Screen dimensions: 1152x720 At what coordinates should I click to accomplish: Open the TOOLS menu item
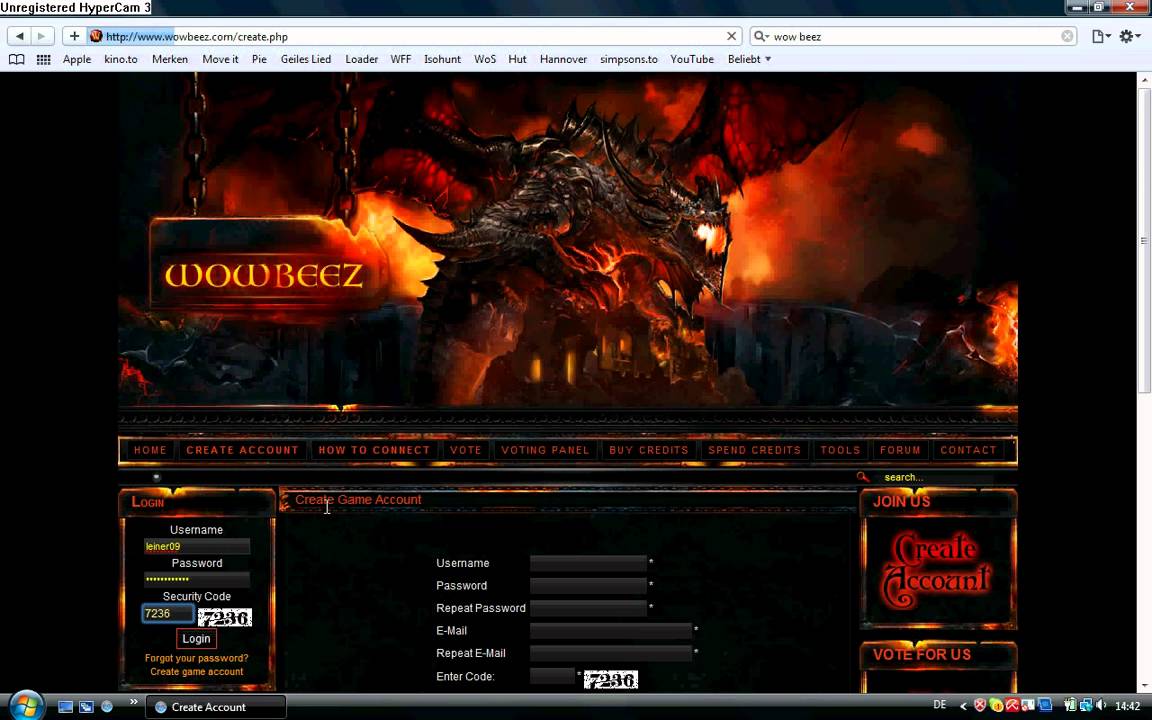(840, 450)
